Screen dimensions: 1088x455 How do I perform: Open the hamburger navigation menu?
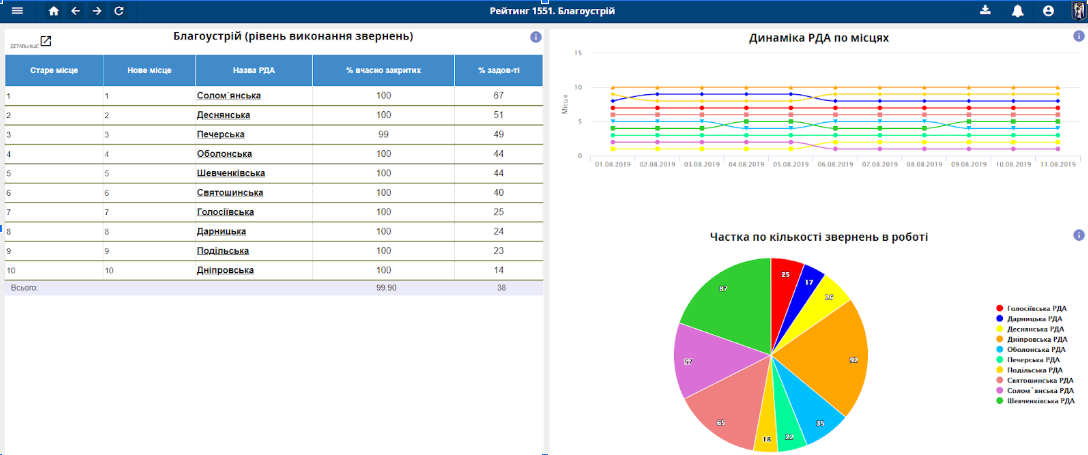[x=17, y=11]
